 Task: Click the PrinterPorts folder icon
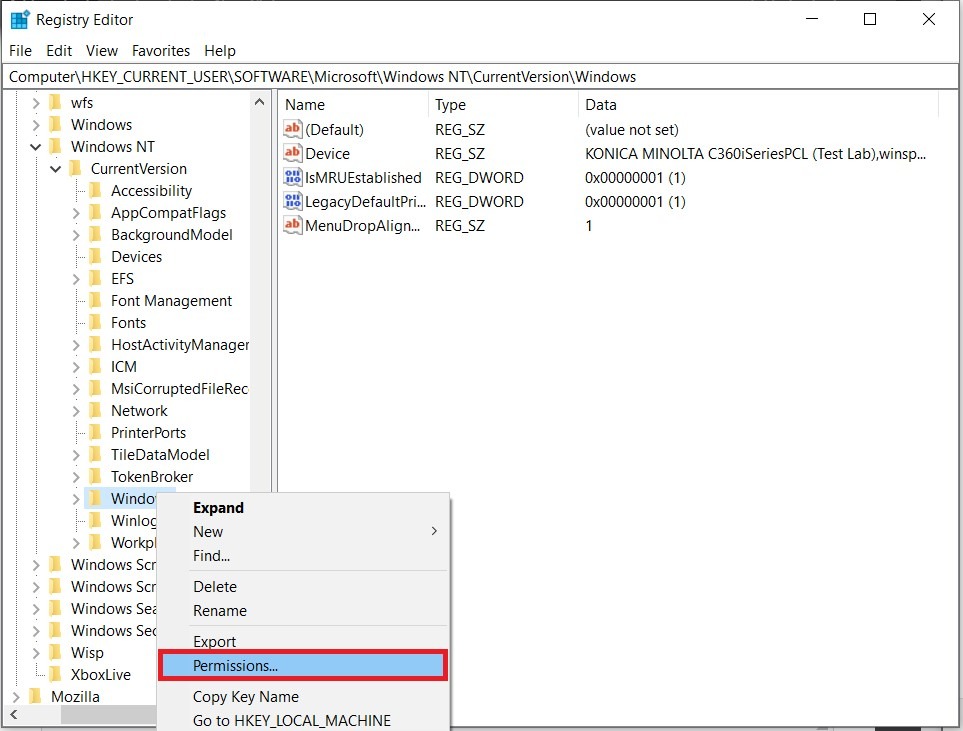click(96, 432)
